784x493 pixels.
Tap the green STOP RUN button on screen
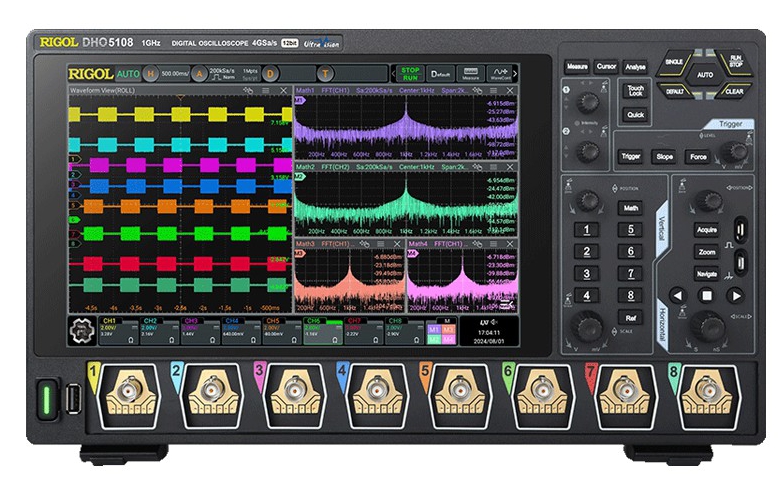[x=410, y=74]
